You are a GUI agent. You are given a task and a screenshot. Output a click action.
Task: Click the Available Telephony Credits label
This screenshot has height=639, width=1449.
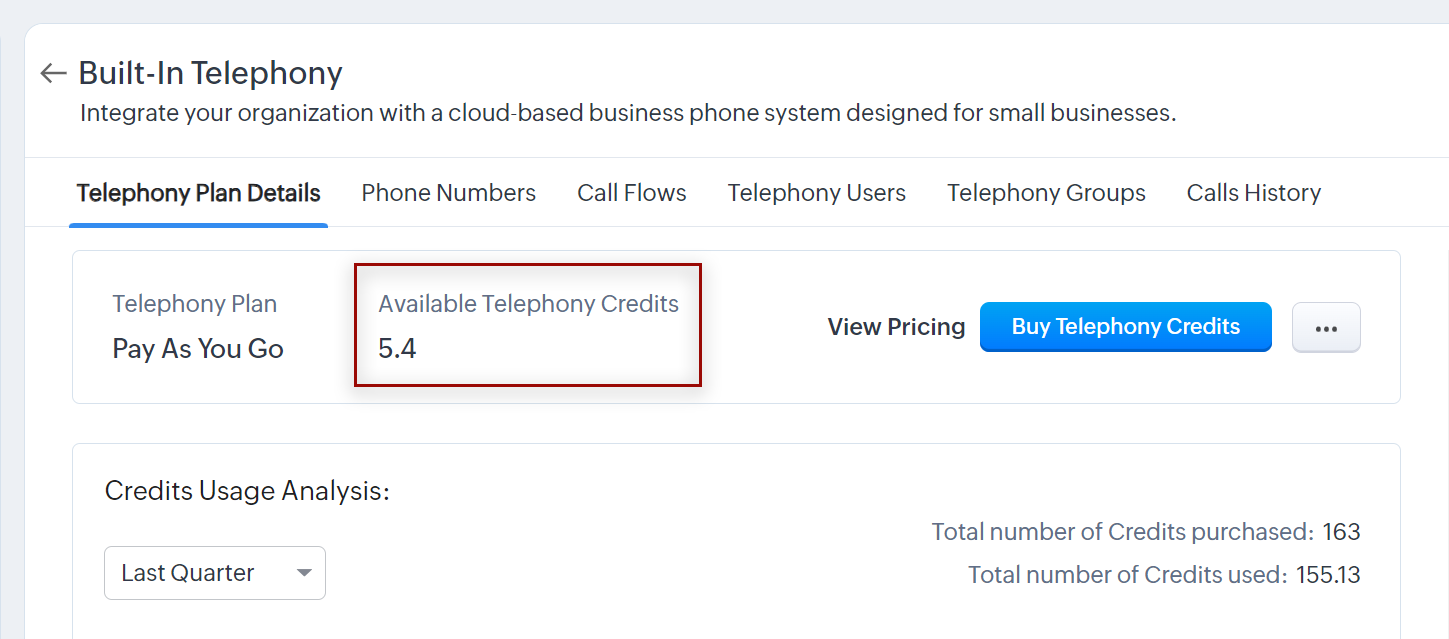pyautogui.click(x=528, y=304)
